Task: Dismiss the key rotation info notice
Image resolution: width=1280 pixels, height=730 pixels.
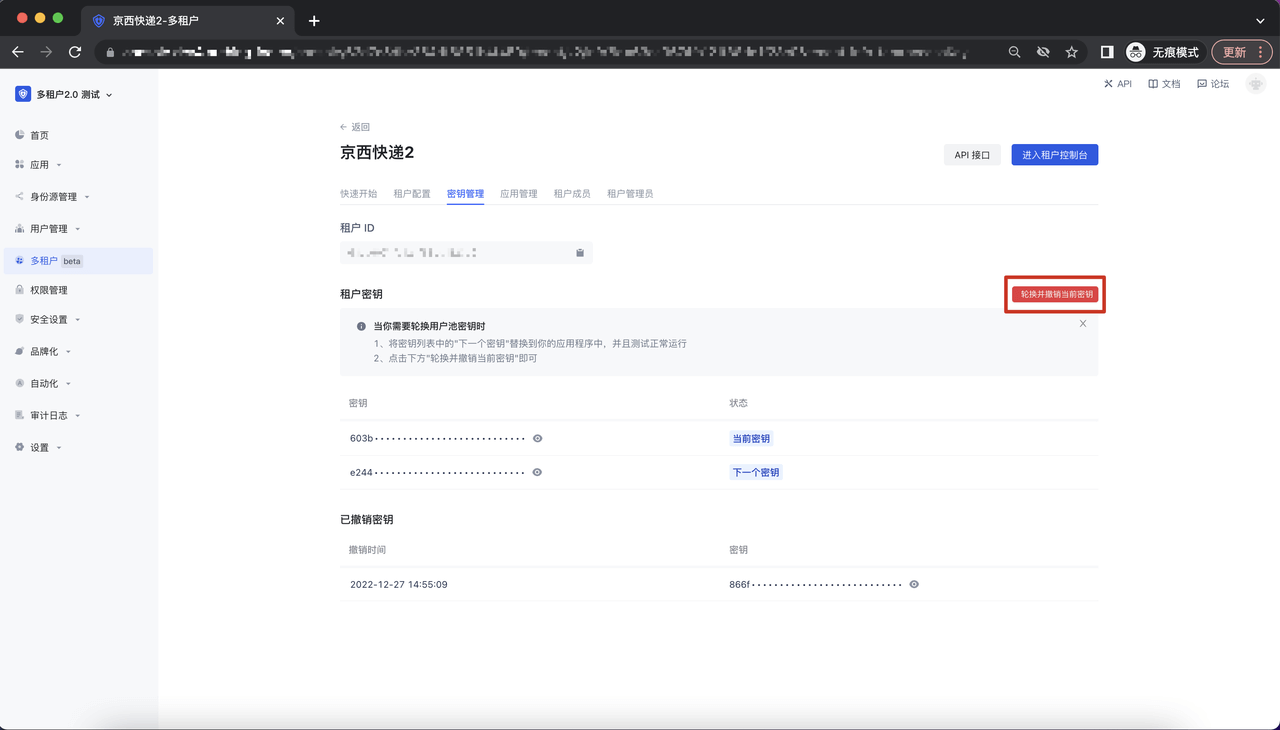Action: tap(1083, 324)
